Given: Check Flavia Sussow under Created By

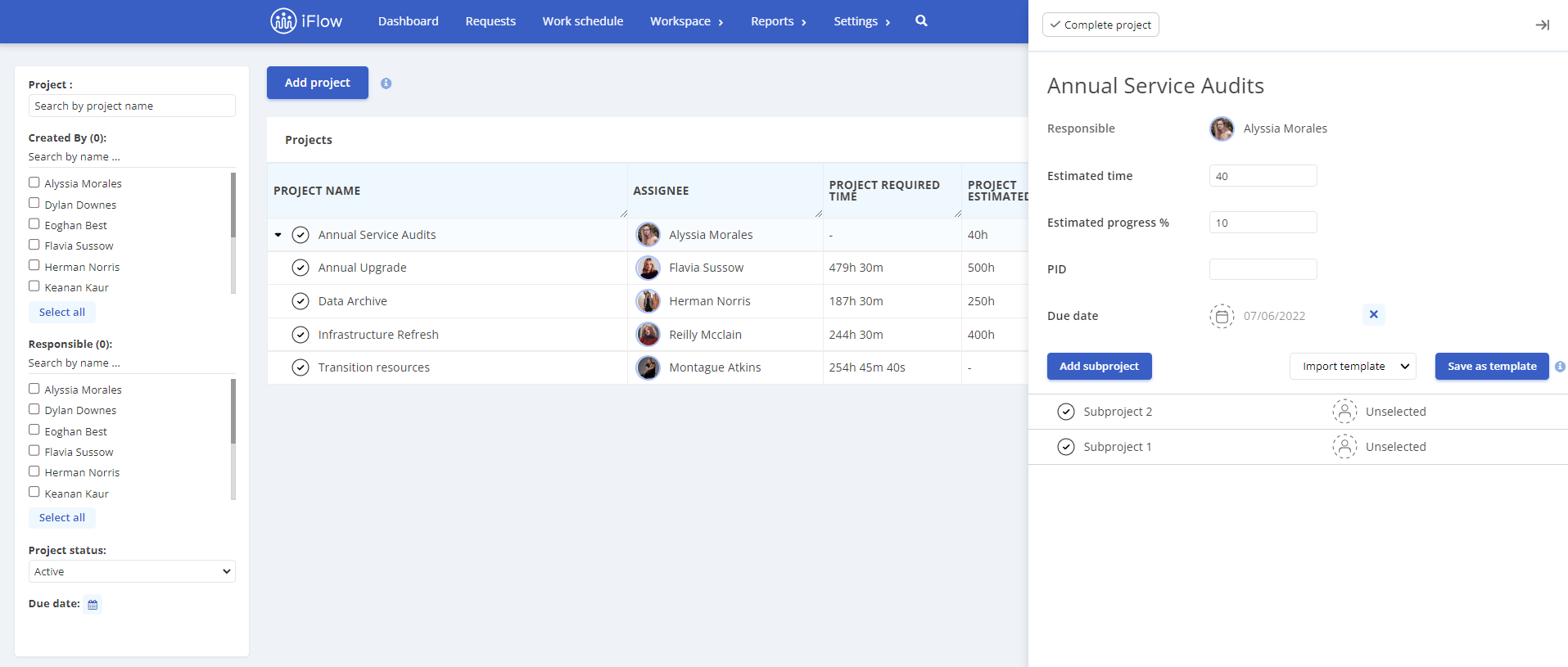Looking at the screenshot, I should pyautogui.click(x=34, y=245).
